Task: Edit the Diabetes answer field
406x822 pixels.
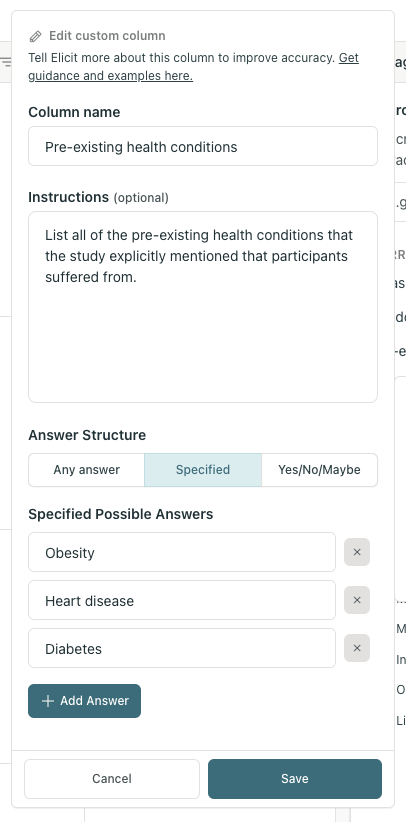Action: 182,648
